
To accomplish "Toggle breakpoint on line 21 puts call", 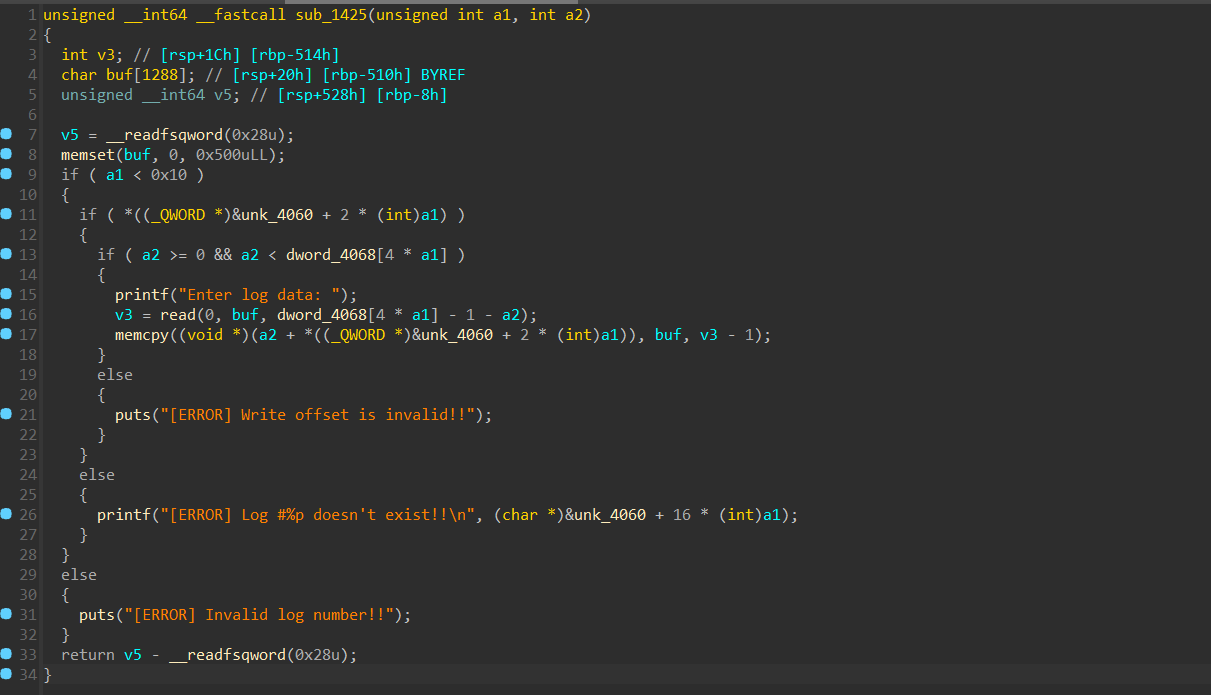I will [x=7, y=415].
